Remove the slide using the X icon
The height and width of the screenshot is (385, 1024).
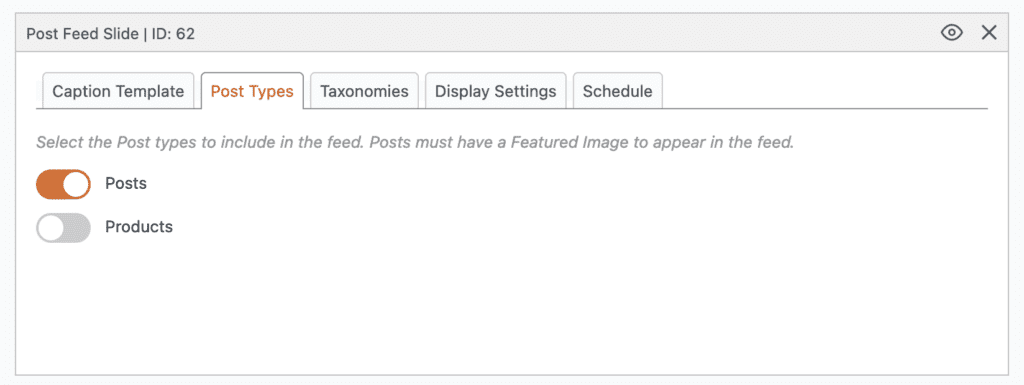(x=989, y=33)
